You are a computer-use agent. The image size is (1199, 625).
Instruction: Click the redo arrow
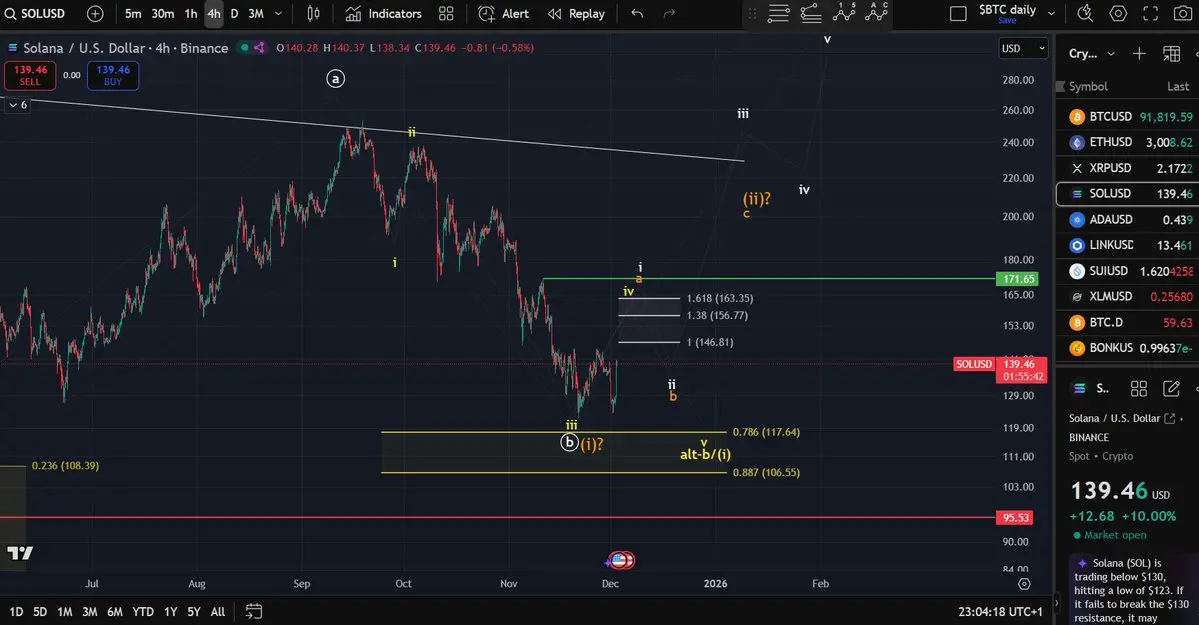click(669, 14)
